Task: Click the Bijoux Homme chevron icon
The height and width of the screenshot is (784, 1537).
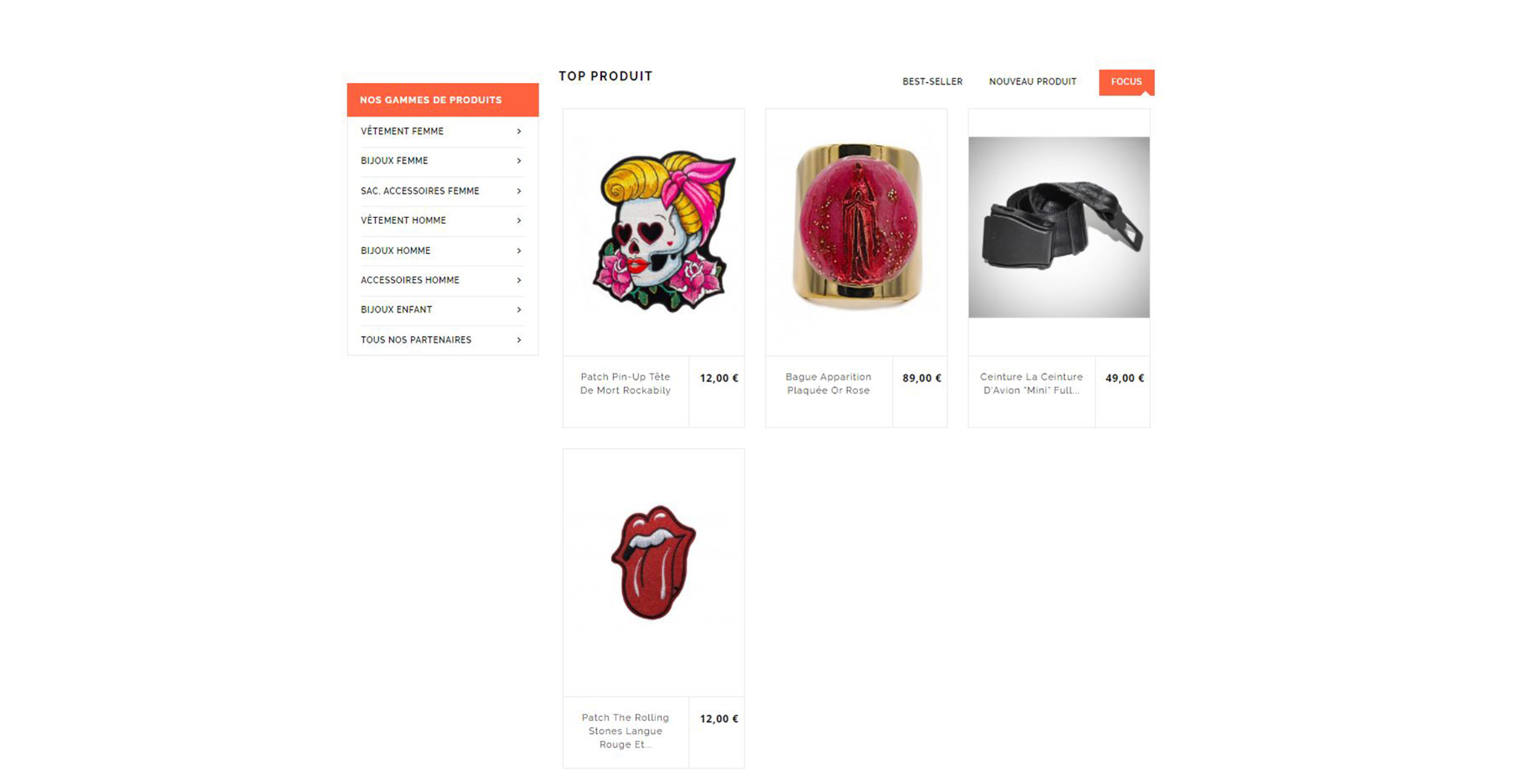Action: (519, 251)
